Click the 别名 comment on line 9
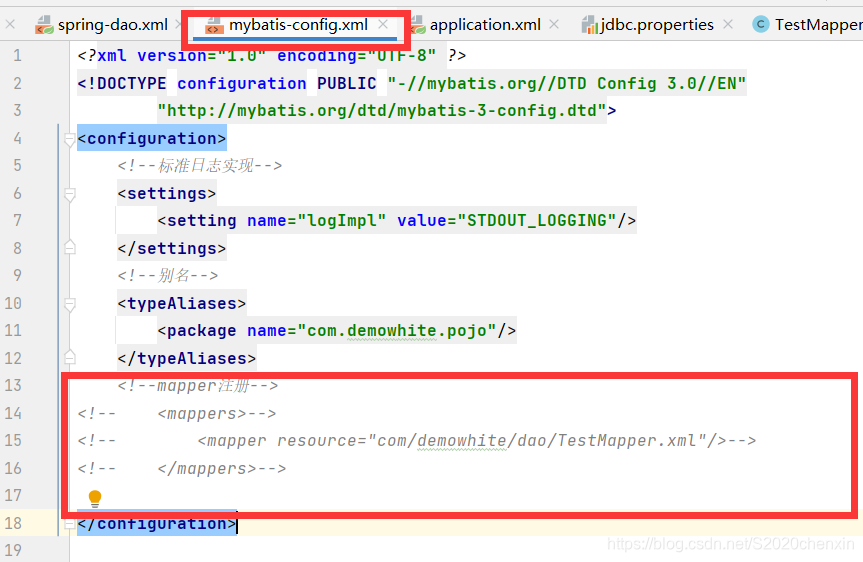 (x=168, y=276)
